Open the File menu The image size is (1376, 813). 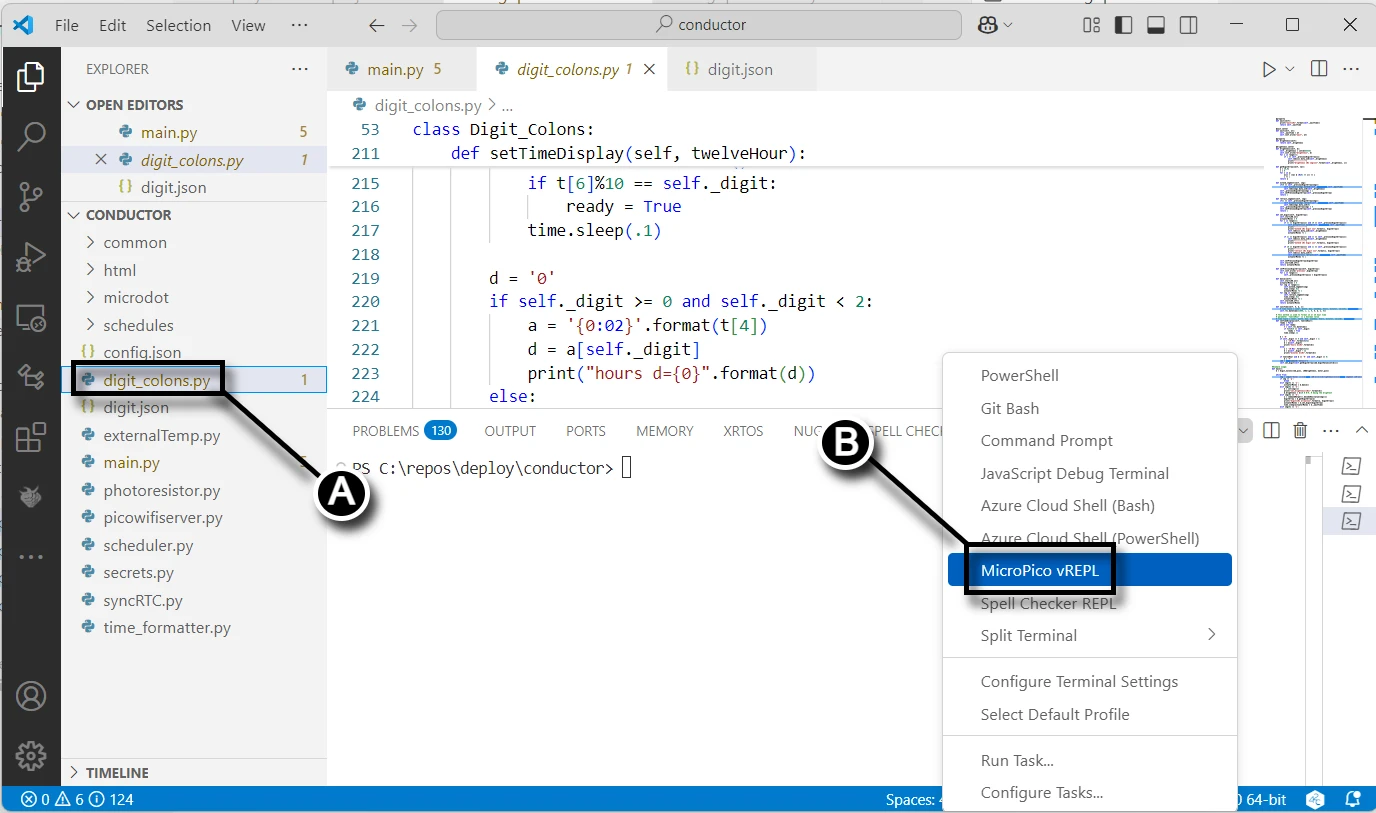[67, 25]
